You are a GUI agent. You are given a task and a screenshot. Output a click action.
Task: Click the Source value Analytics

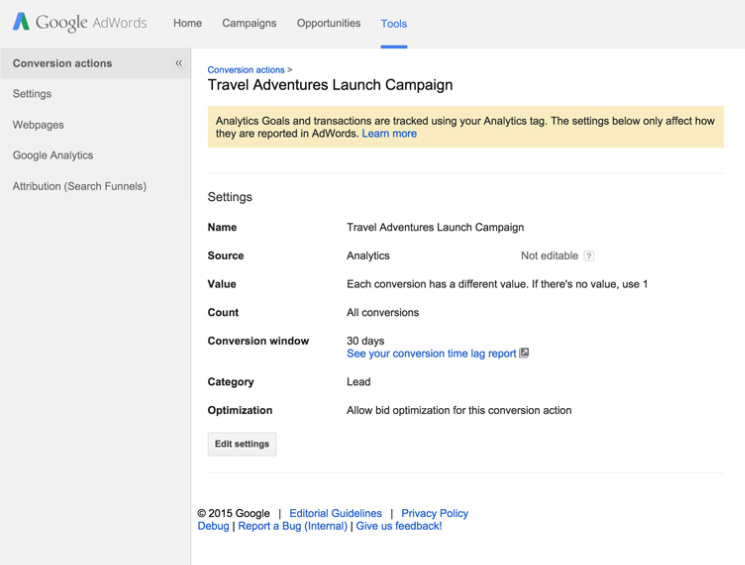368,256
